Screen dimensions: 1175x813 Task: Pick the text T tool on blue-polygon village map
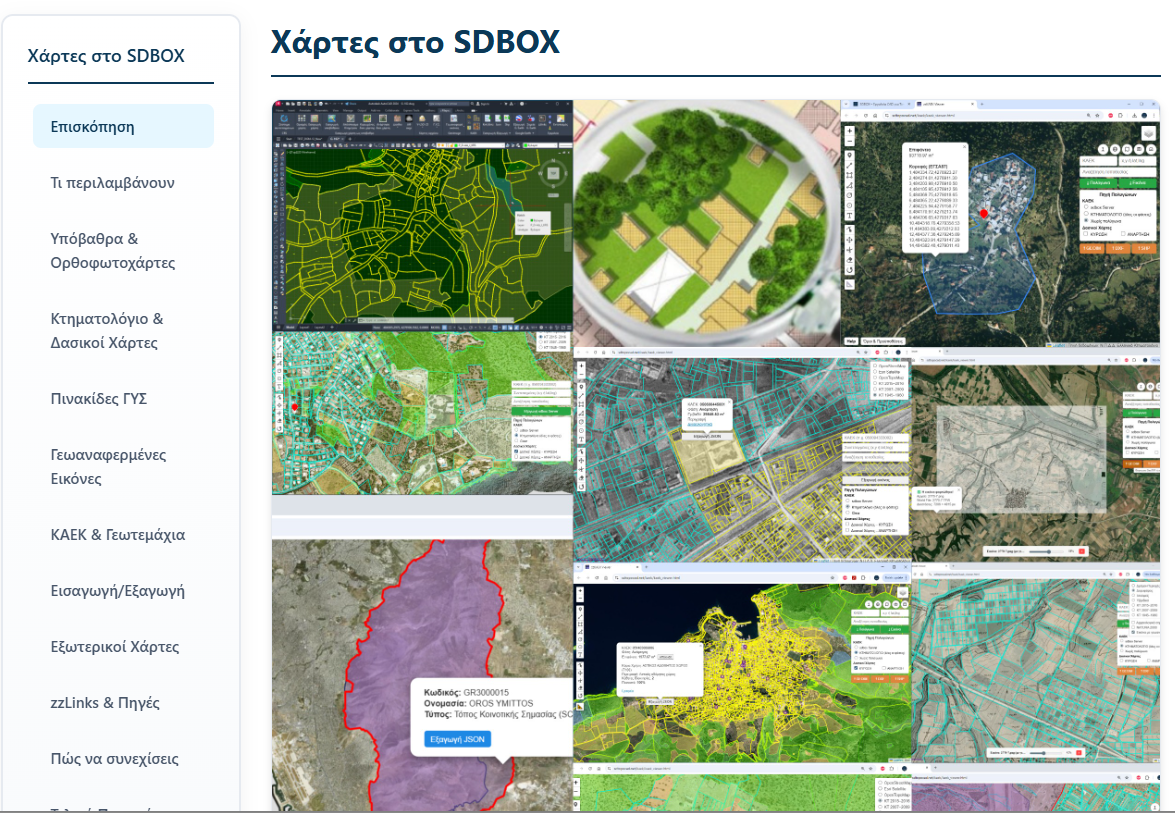pyautogui.click(x=849, y=215)
